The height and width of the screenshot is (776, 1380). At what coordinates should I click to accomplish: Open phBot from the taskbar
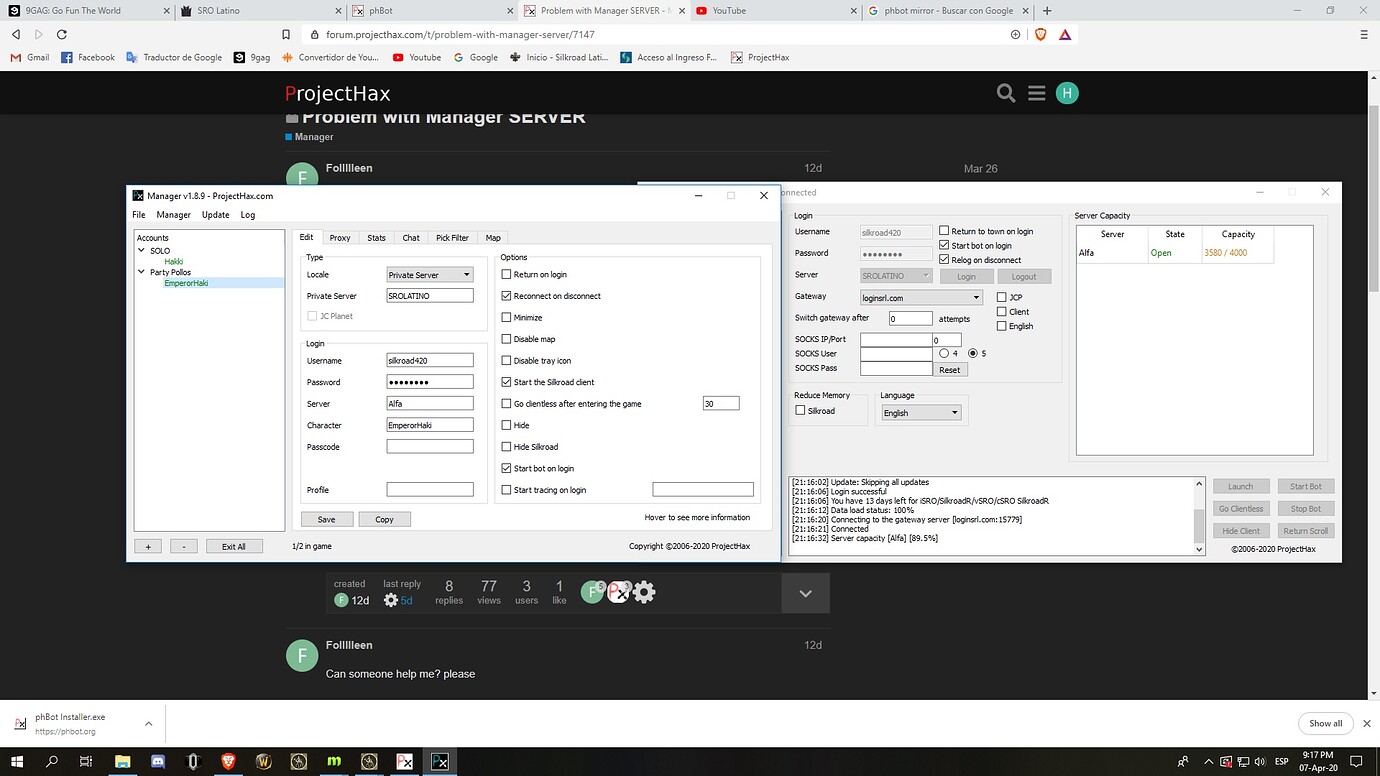(404, 761)
